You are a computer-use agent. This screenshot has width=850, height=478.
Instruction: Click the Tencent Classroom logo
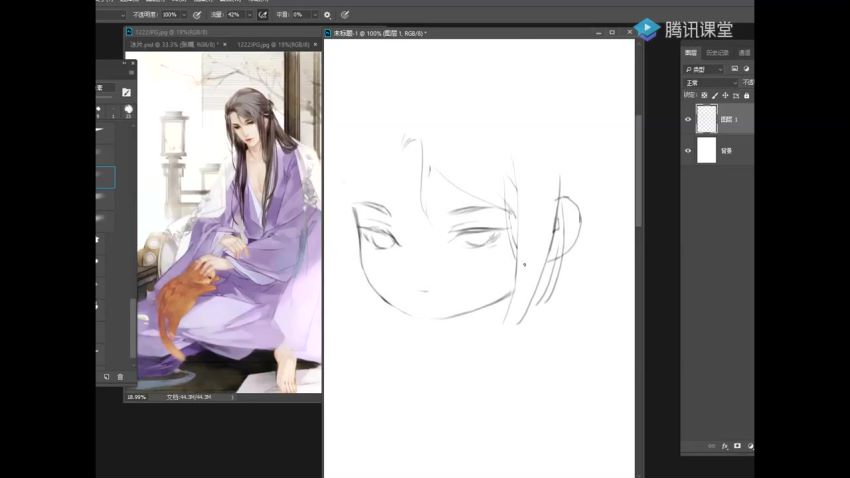click(684, 29)
